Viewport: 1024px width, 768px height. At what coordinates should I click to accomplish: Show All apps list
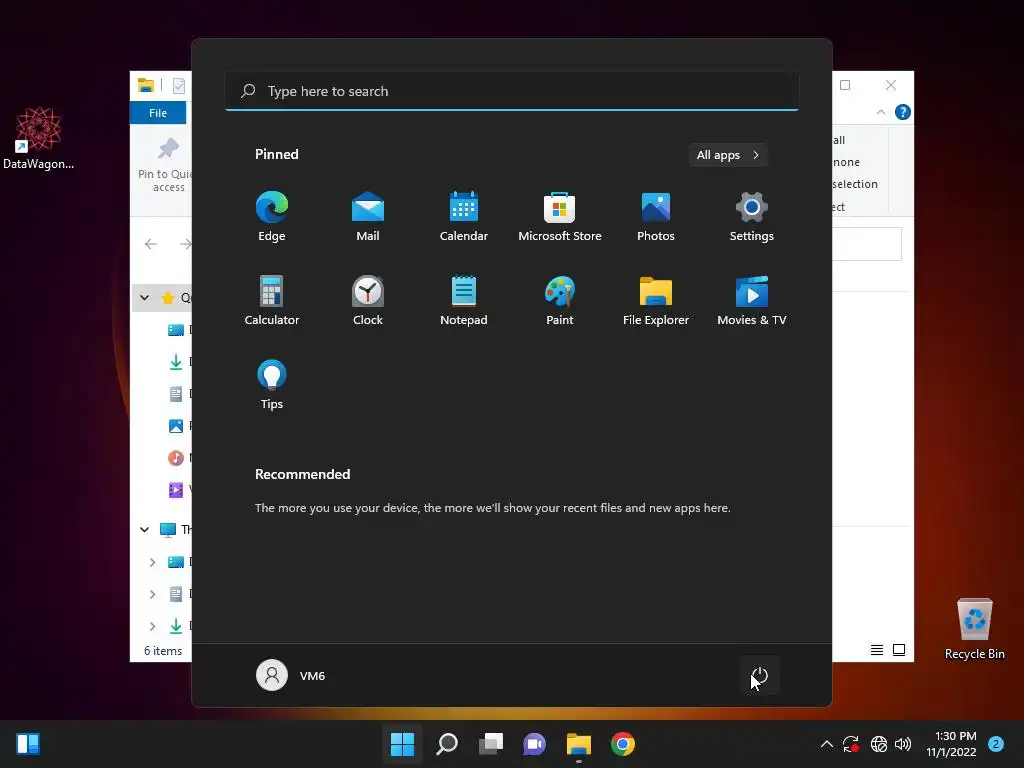[728, 155]
